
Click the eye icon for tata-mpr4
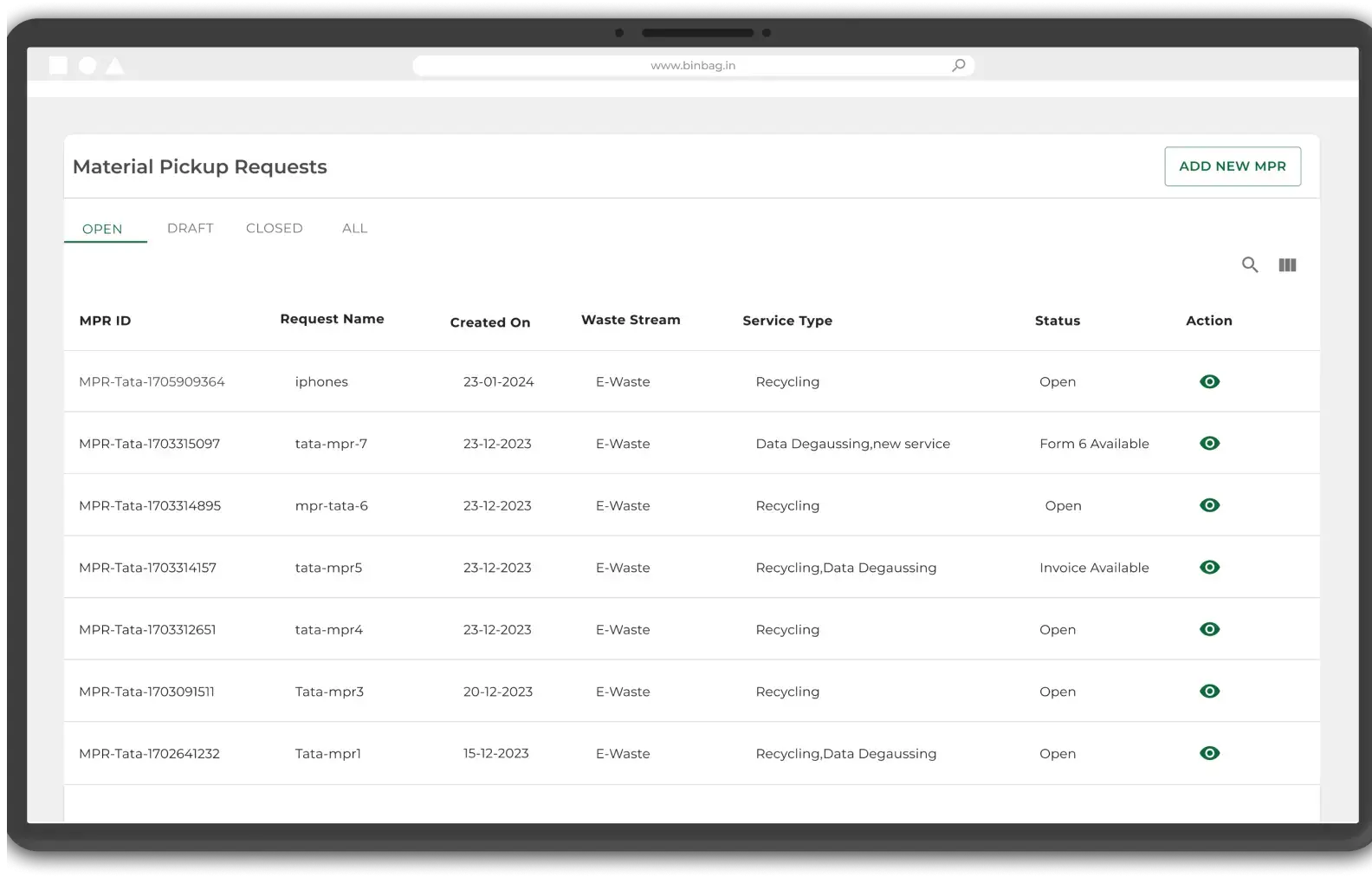tap(1209, 629)
